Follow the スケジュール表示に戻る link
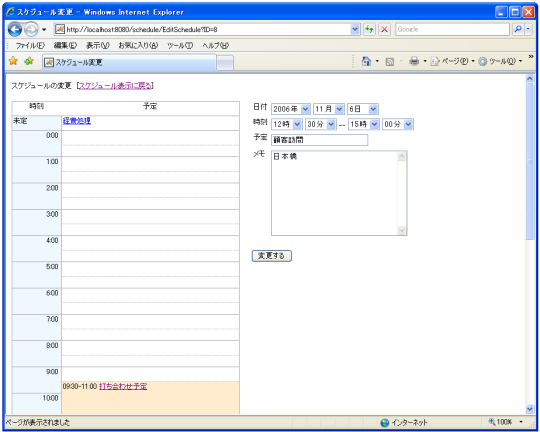This screenshot has width=540, height=432. tap(115, 86)
